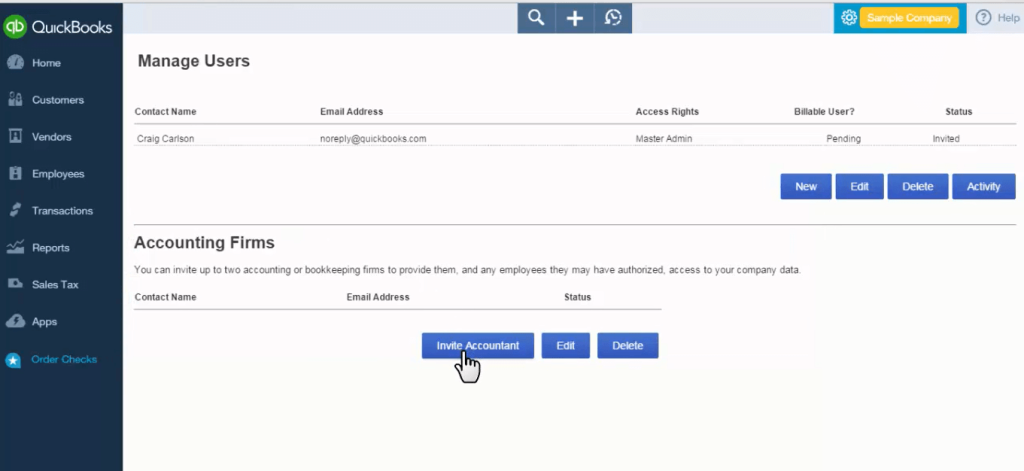Click noreply@quickbooks.com email cell

coord(373,138)
